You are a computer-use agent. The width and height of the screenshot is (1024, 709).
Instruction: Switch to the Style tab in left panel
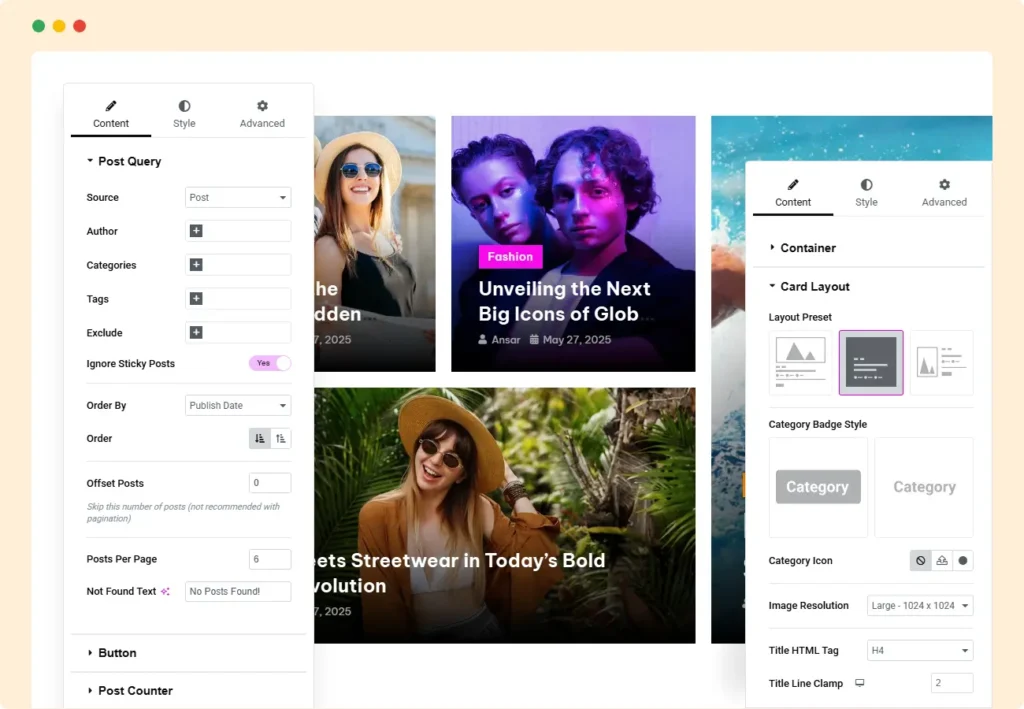tap(184, 114)
